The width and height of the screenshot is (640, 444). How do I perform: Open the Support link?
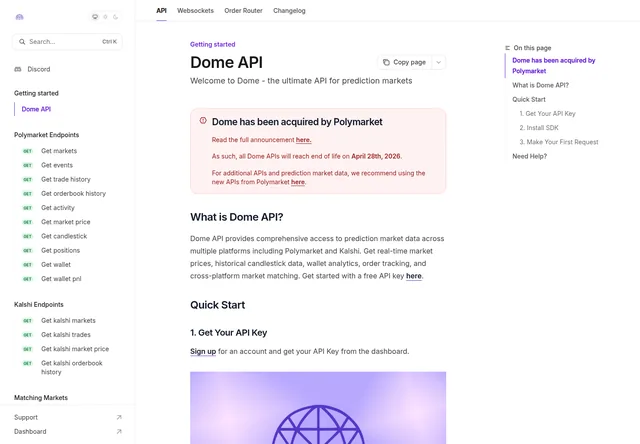click(26, 417)
